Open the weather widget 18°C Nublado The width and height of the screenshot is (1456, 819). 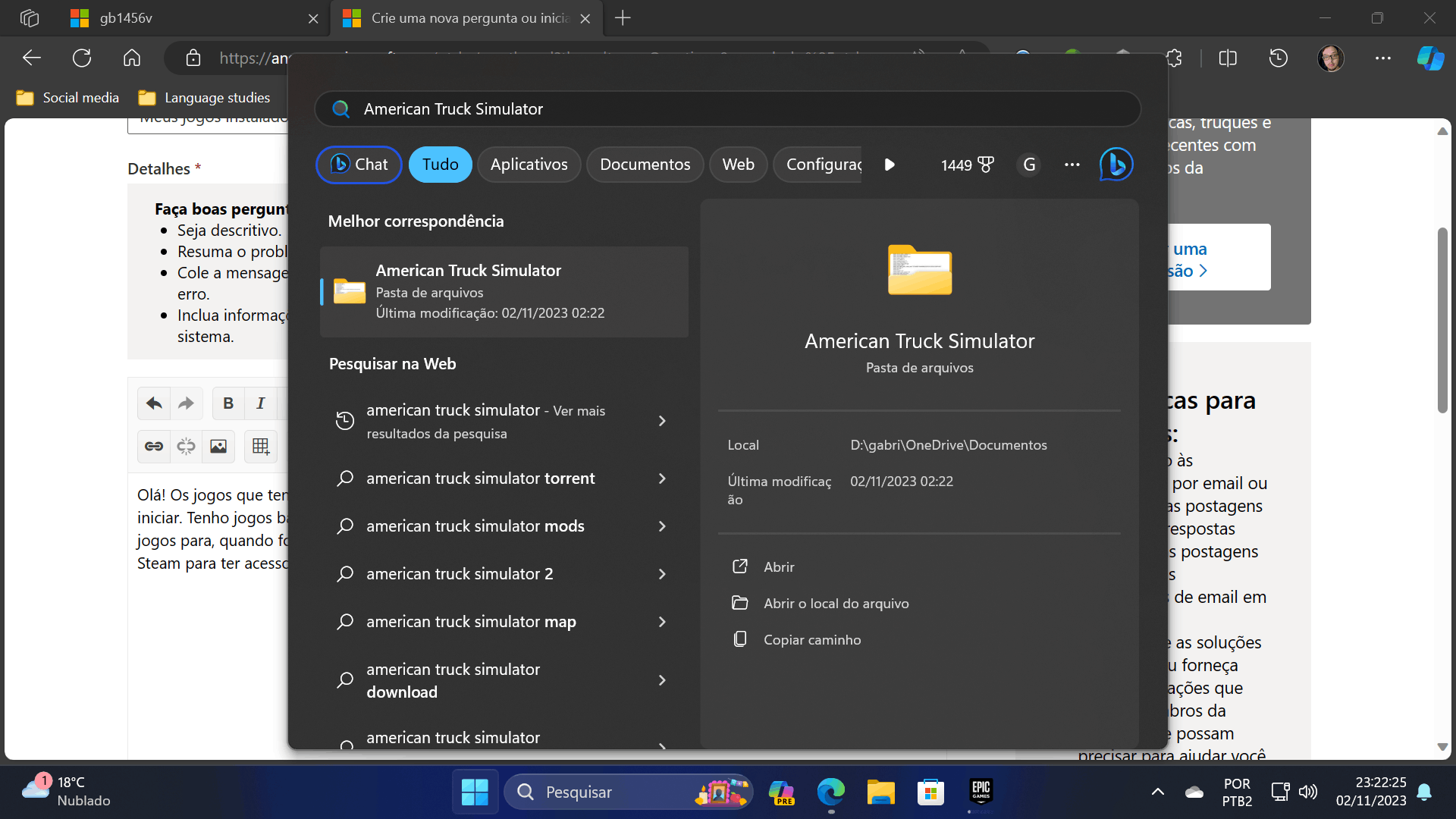click(67, 792)
